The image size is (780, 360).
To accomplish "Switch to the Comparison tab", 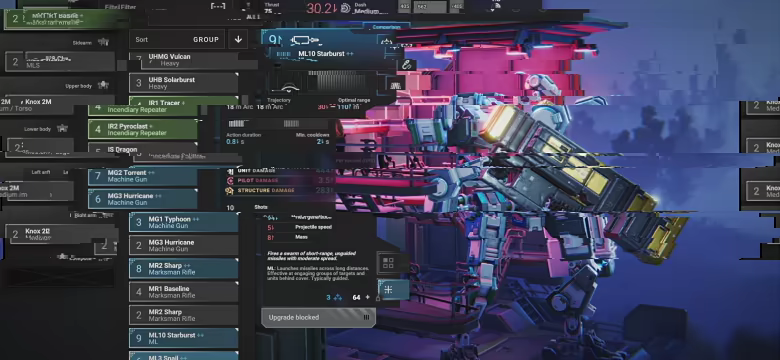I will (387, 27).
